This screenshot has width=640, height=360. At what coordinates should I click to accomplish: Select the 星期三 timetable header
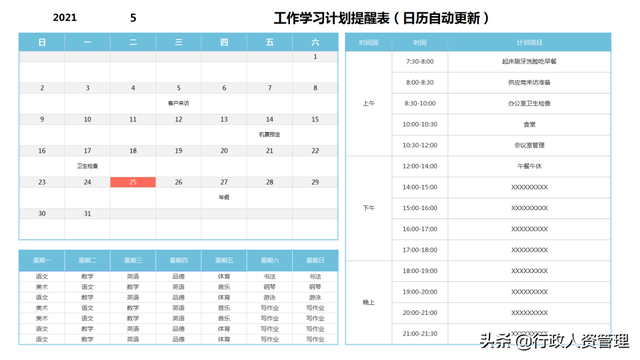coord(133,260)
